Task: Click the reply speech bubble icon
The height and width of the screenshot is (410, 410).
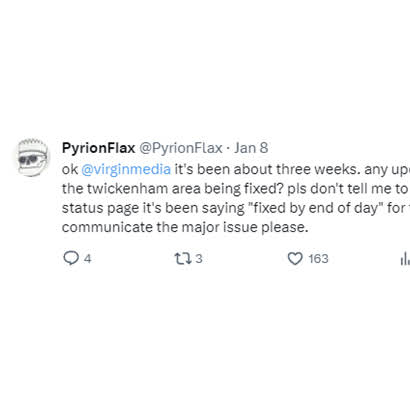Action: point(71,258)
